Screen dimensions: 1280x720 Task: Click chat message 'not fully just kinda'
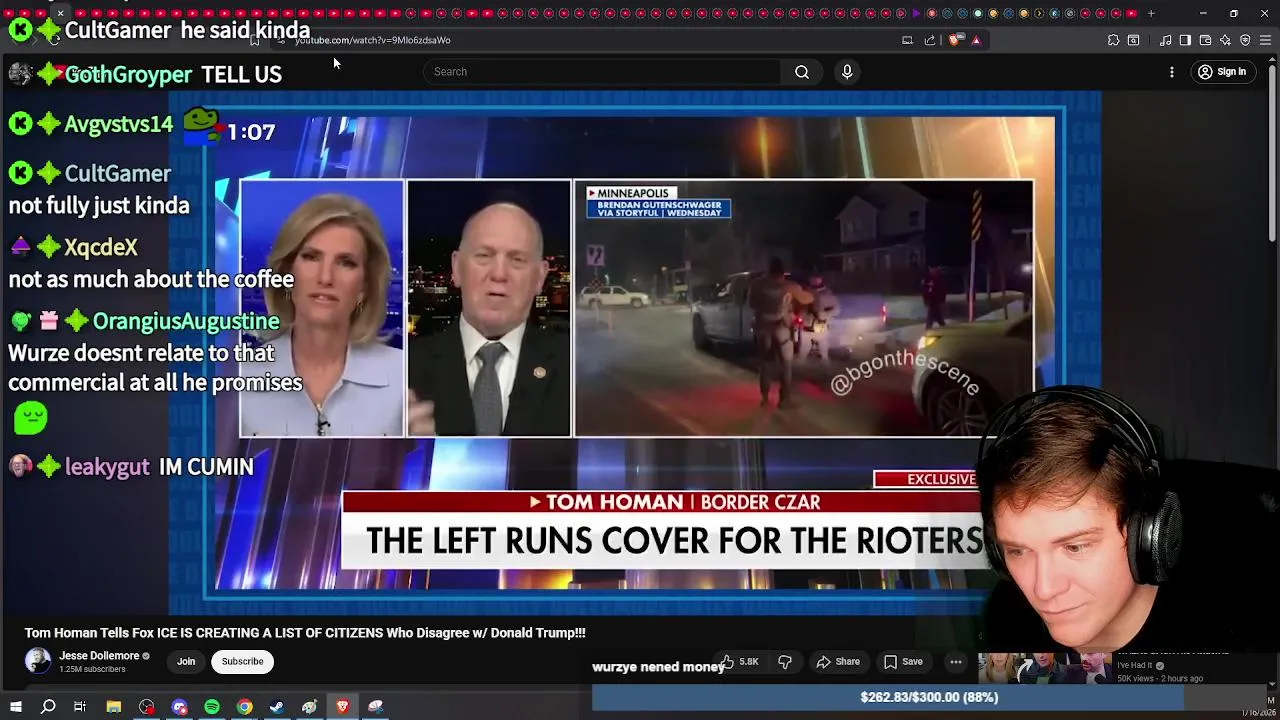99,205
